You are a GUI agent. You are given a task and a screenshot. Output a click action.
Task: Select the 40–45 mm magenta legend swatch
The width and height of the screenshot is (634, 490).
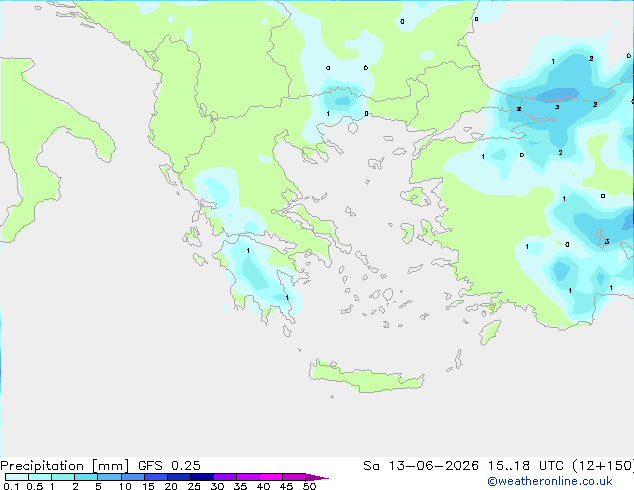pos(271,477)
